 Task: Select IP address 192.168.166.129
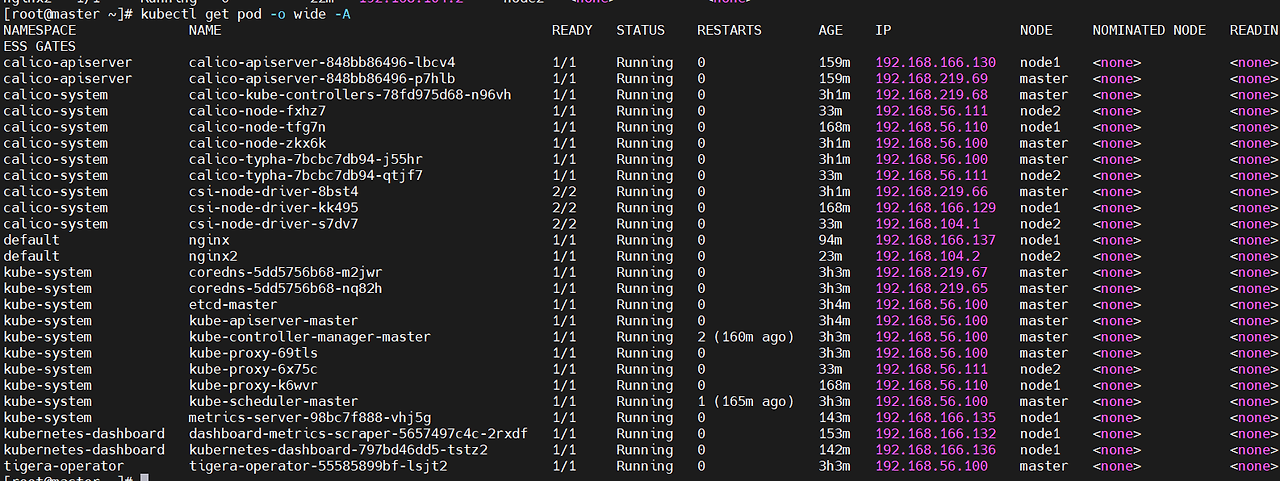(x=936, y=208)
